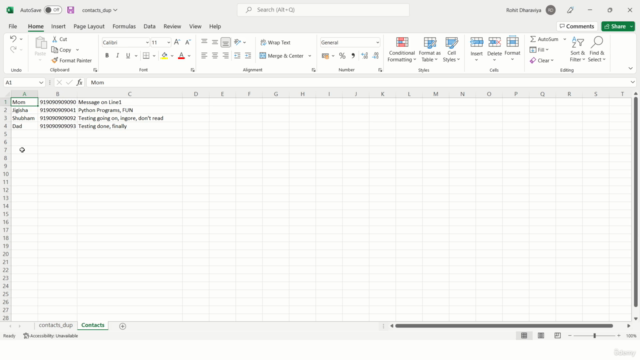The width and height of the screenshot is (640, 360).
Task: Click the Undo arrow icon
Action: pyautogui.click(x=13, y=39)
